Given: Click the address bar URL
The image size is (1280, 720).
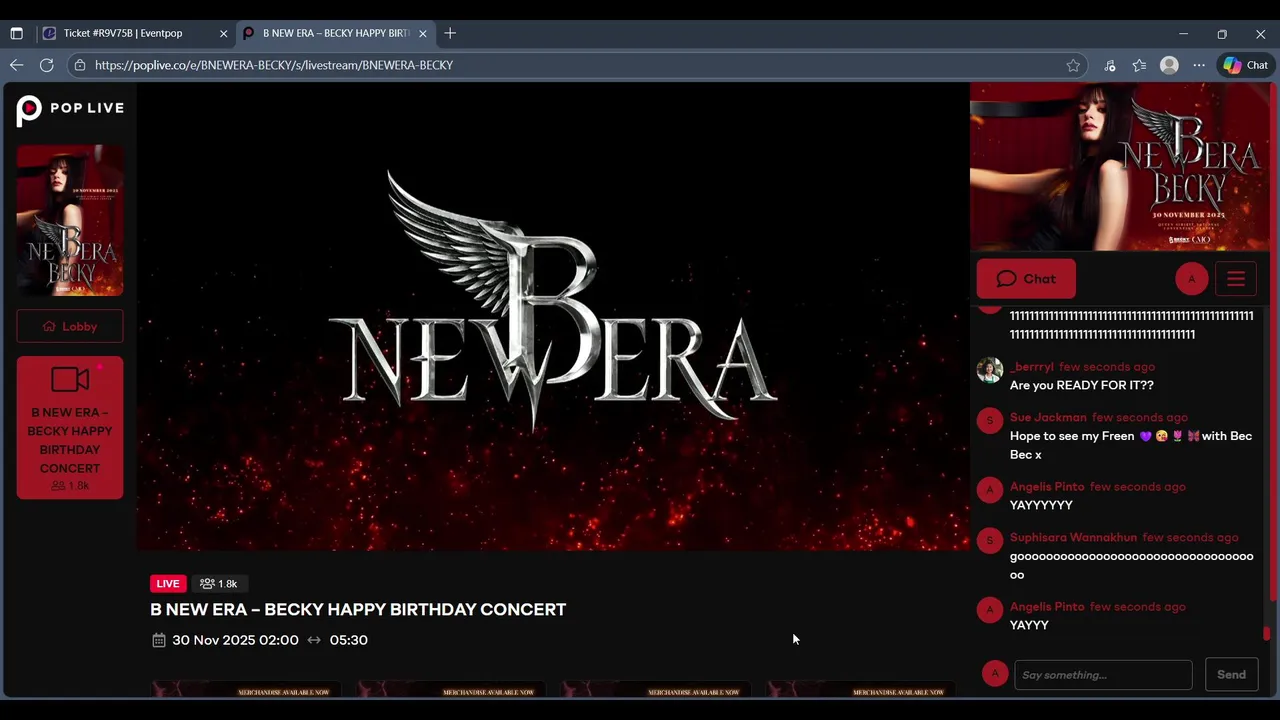Looking at the screenshot, I should [x=274, y=65].
